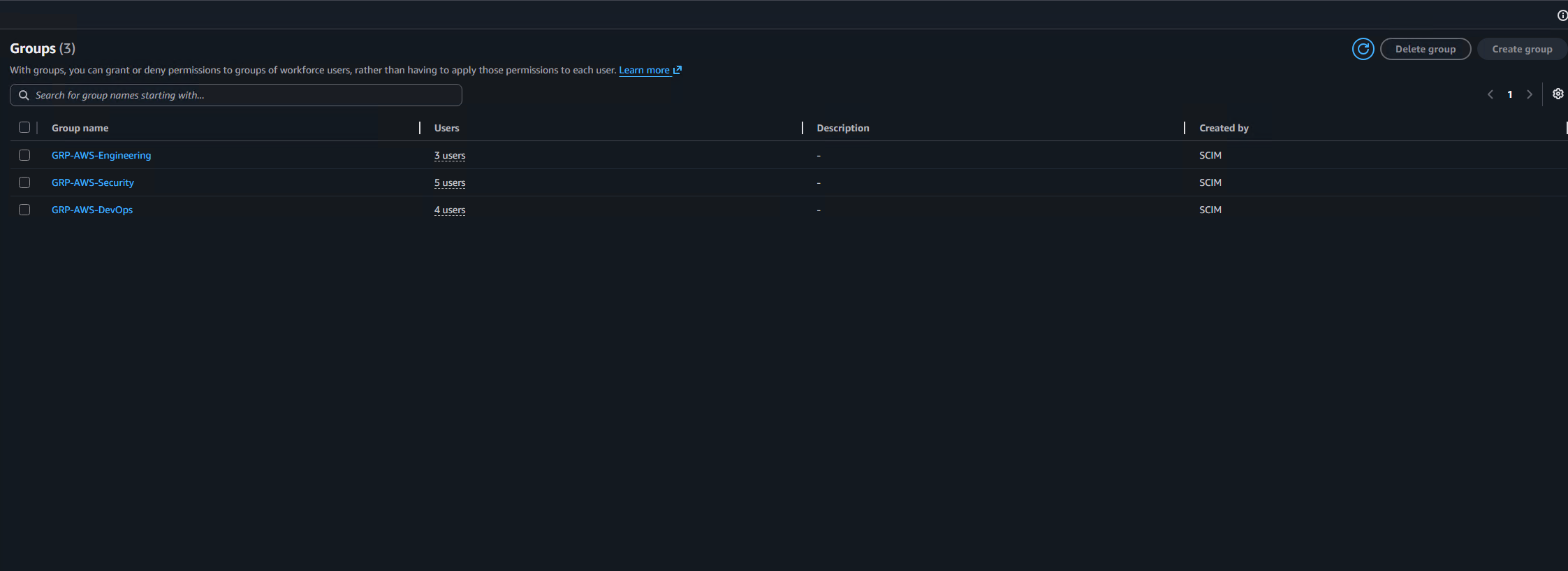Click SCIM in the GRP-AWS-Engineering row
1568x571 pixels.
pos(1210,155)
